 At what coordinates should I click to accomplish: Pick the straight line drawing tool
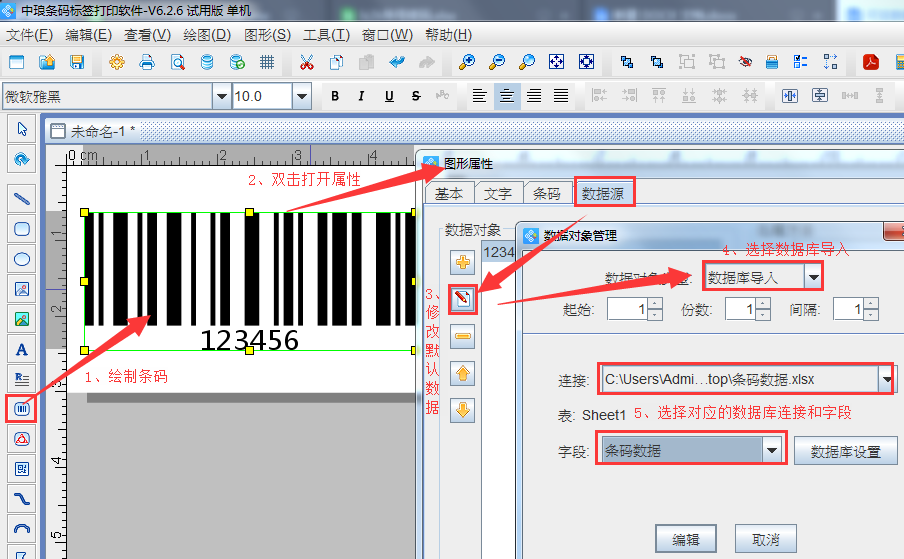click(x=21, y=198)
